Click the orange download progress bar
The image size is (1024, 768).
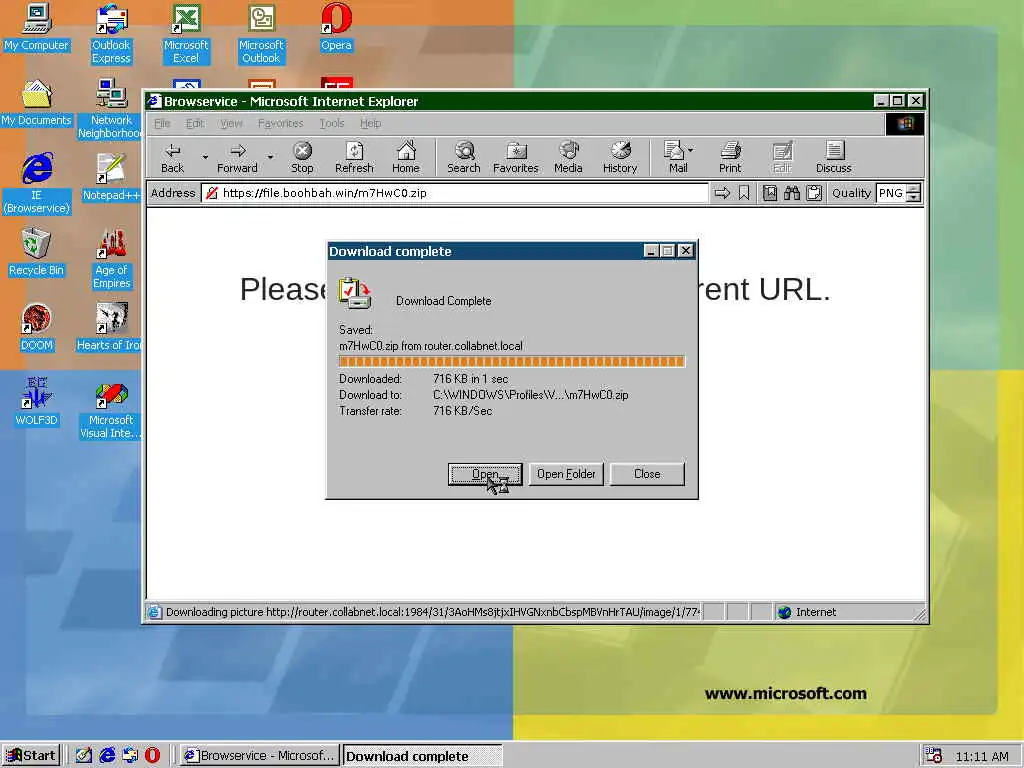click(512, 361)
